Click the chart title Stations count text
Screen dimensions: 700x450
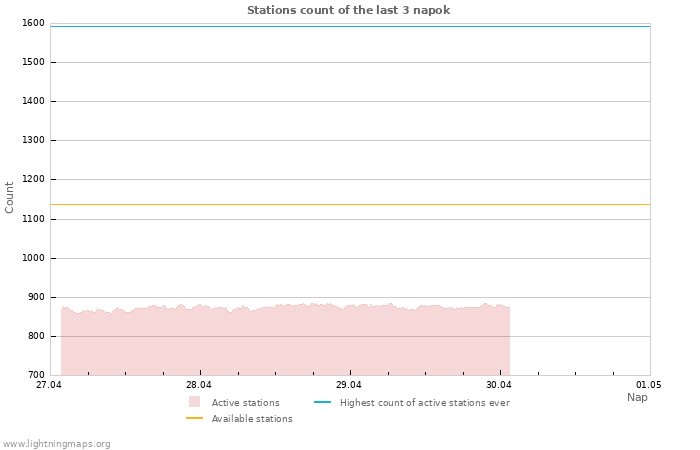(x=348, y=10)
